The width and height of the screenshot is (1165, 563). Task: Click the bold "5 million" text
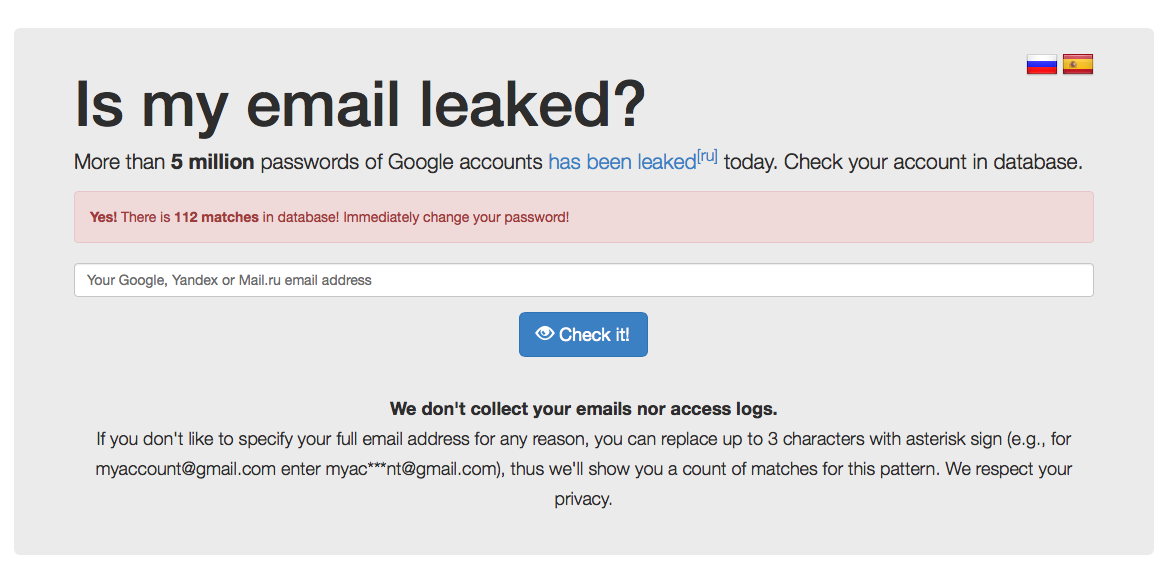pos(212,162)
